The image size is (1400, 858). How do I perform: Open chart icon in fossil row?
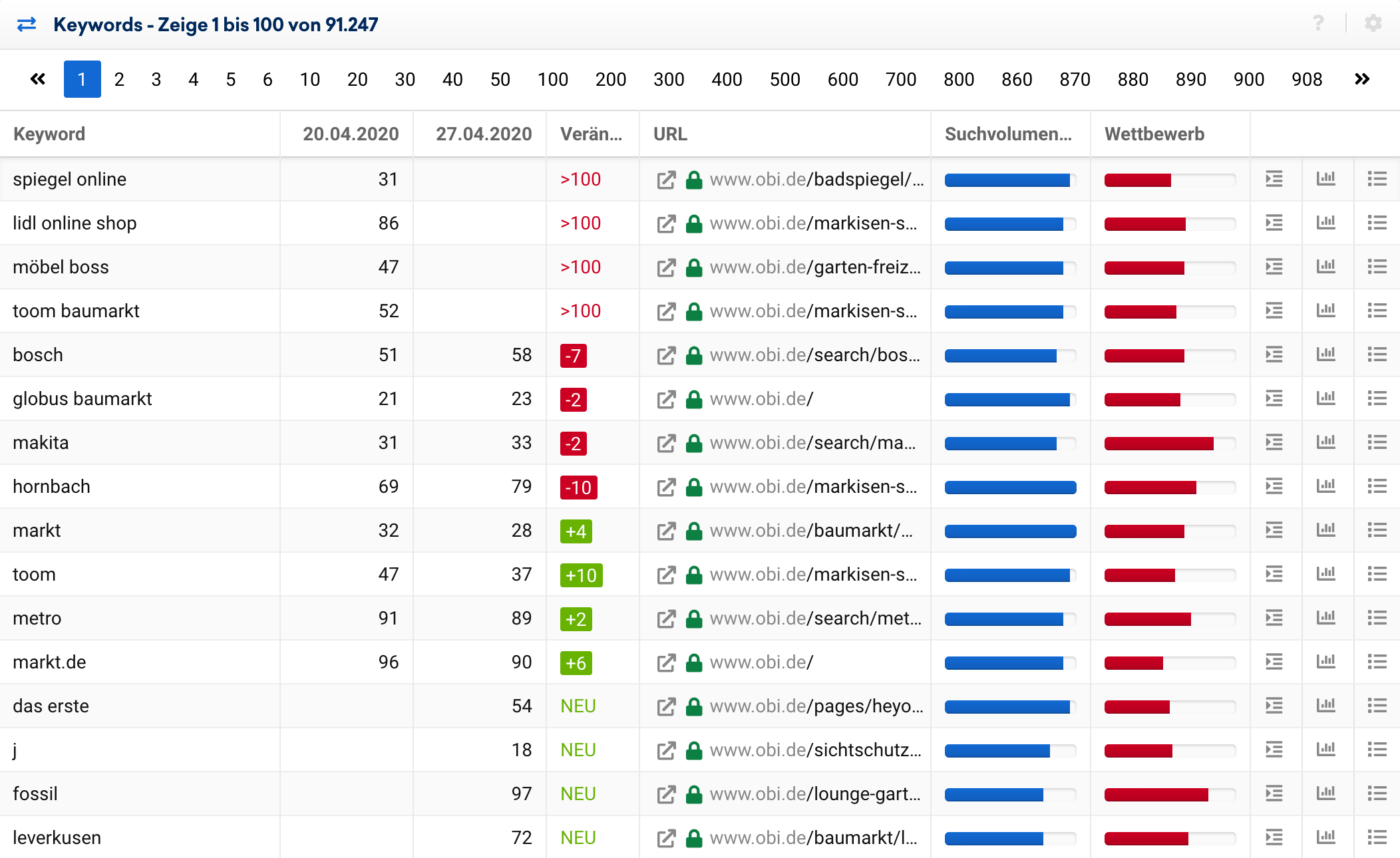coord(1325,793)
